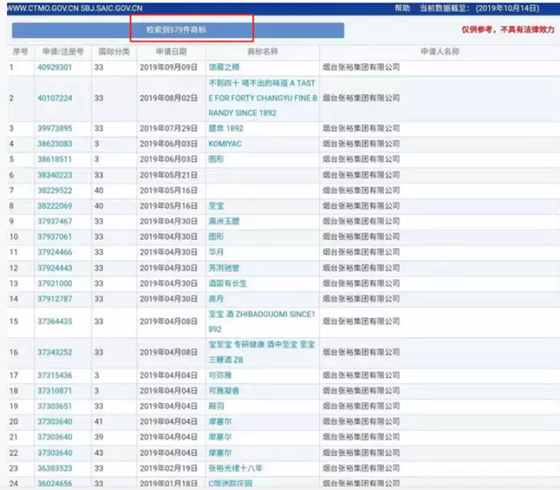Open application number 40929301
This screenshot has width=560, height=490.
coord(55,67)
